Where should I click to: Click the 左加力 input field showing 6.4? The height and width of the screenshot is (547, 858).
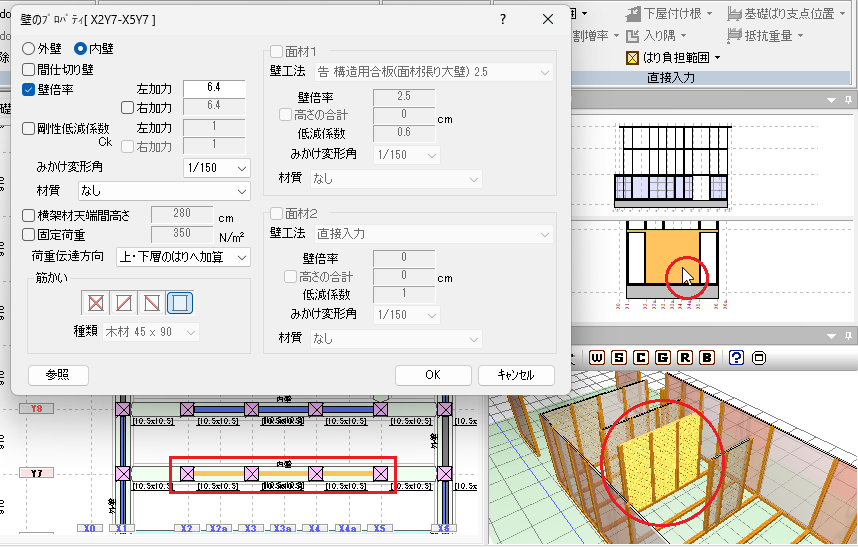pyautogui.click(x=214, y=88)
